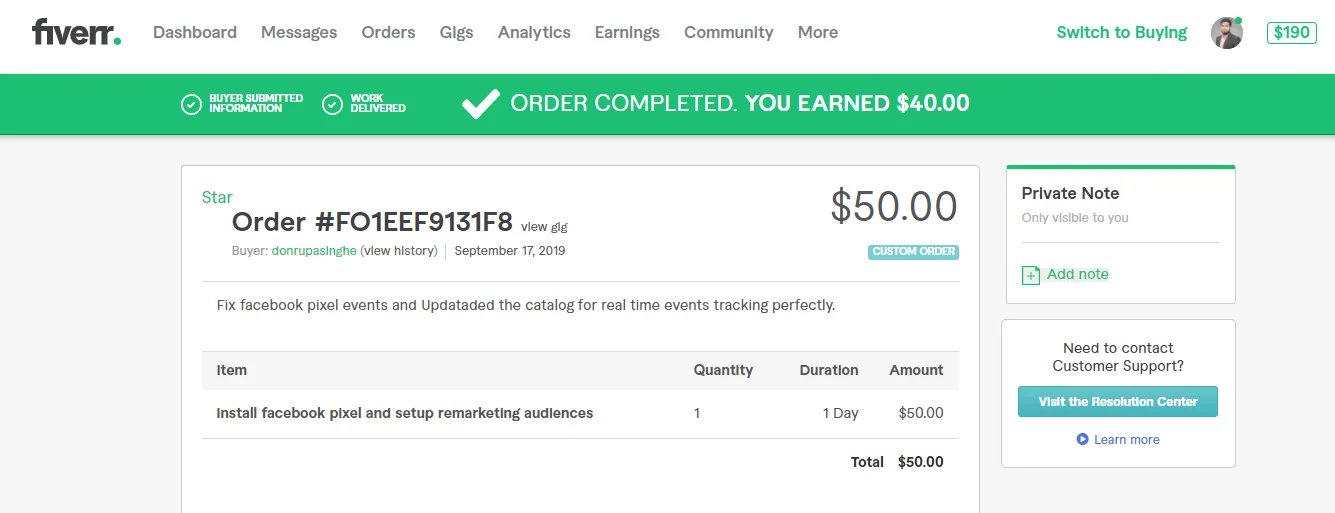Image resolution: width=1335 pixels, height=513 pixels.
Task: Click the Add note plus icon
Action: point(1031,275)
